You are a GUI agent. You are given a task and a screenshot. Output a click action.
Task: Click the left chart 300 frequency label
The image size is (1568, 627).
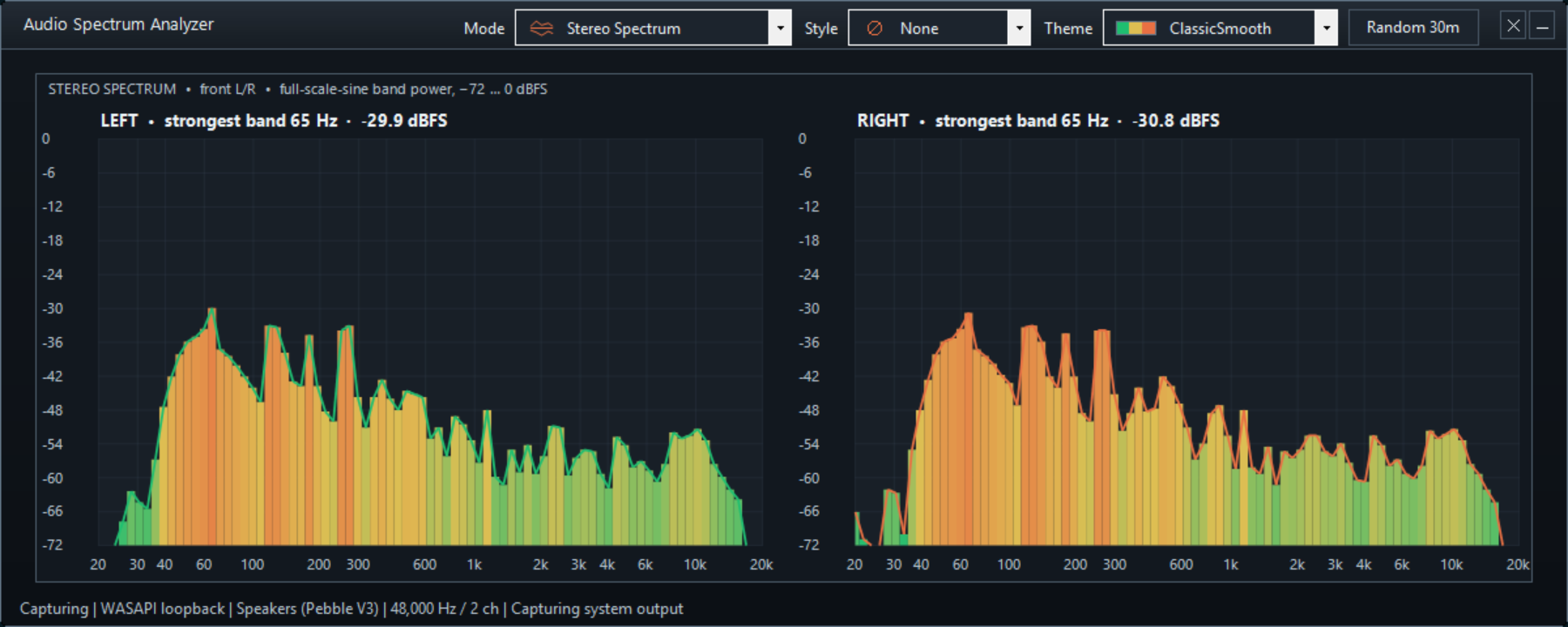point(358,565)
